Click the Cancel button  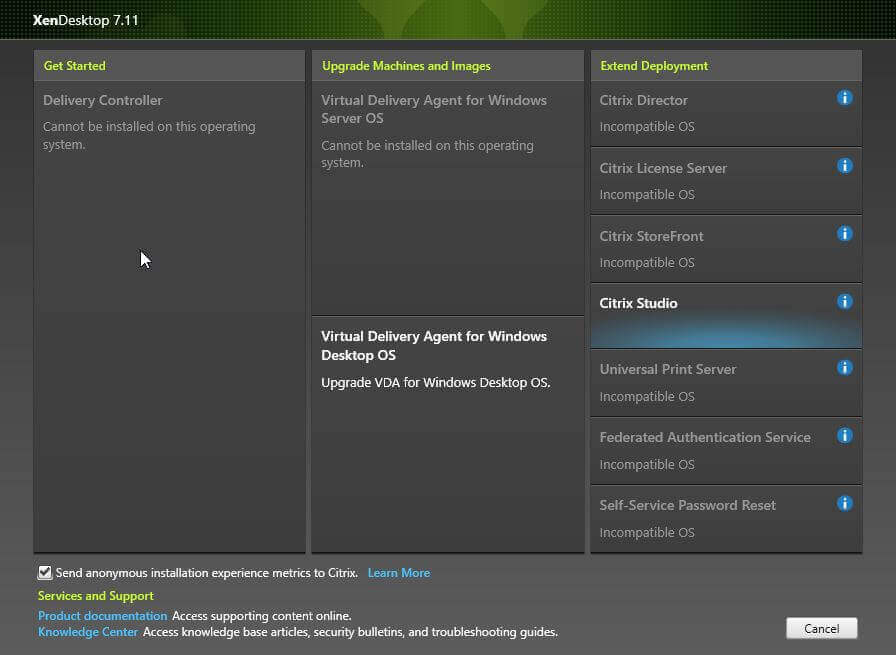pos(822,629)
